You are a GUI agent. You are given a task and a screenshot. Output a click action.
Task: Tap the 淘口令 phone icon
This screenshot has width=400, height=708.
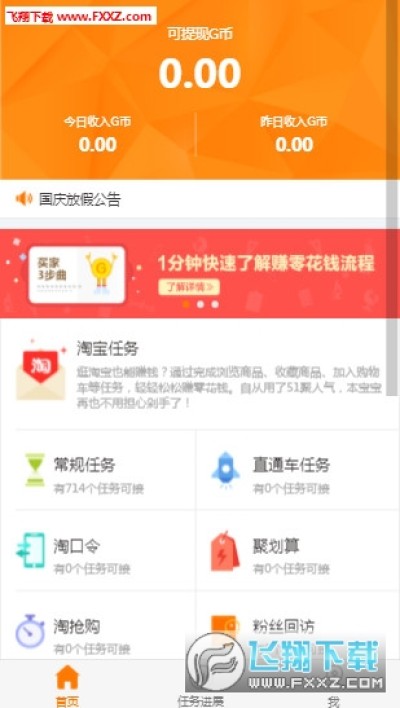pos(31,550)
